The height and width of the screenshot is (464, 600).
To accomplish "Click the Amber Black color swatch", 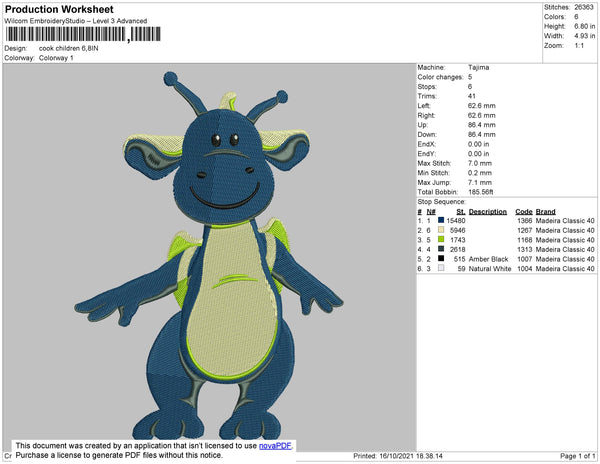I will [x=441, y=259].
